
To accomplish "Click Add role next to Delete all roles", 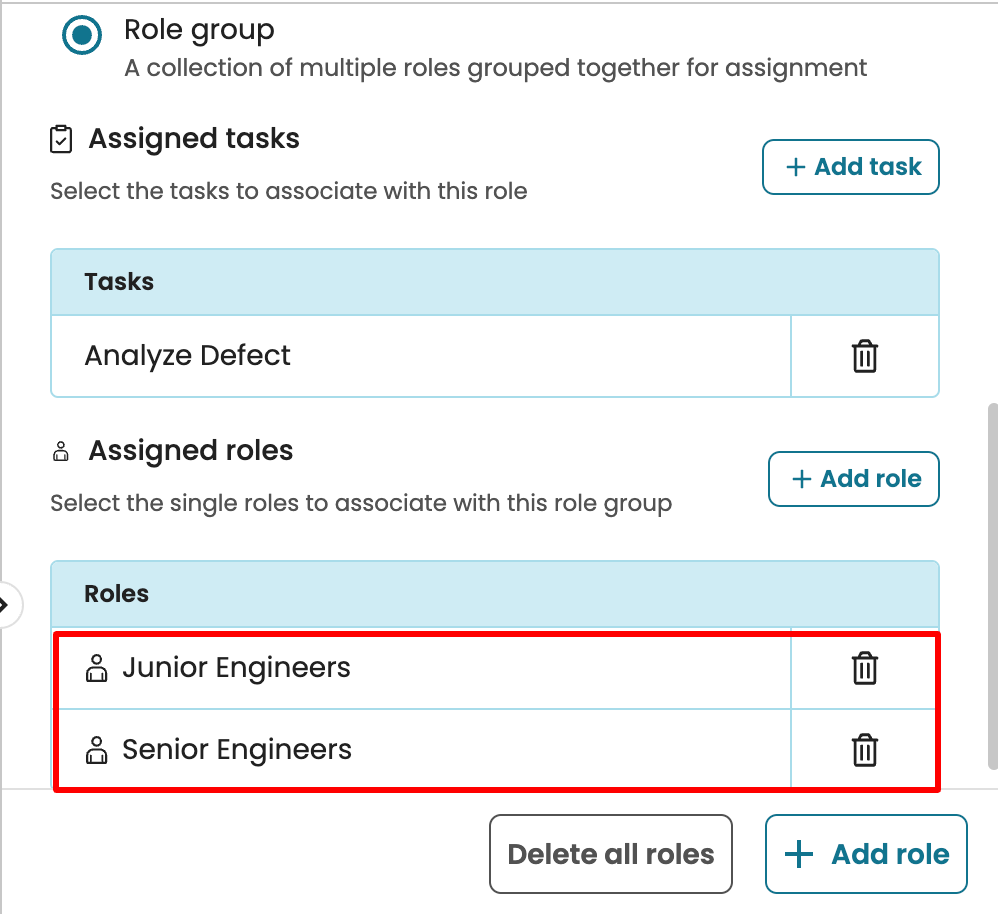I will 866,854.
